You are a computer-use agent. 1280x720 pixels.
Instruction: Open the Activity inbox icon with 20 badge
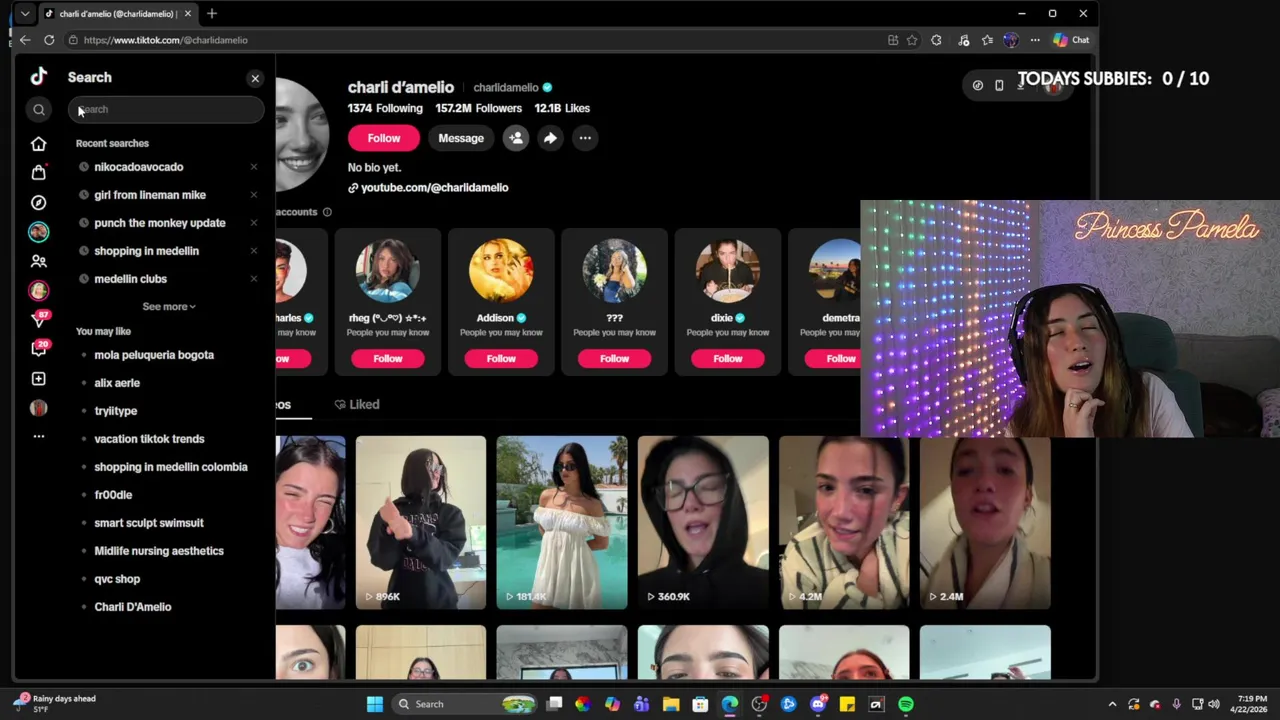tap(39, 349)
